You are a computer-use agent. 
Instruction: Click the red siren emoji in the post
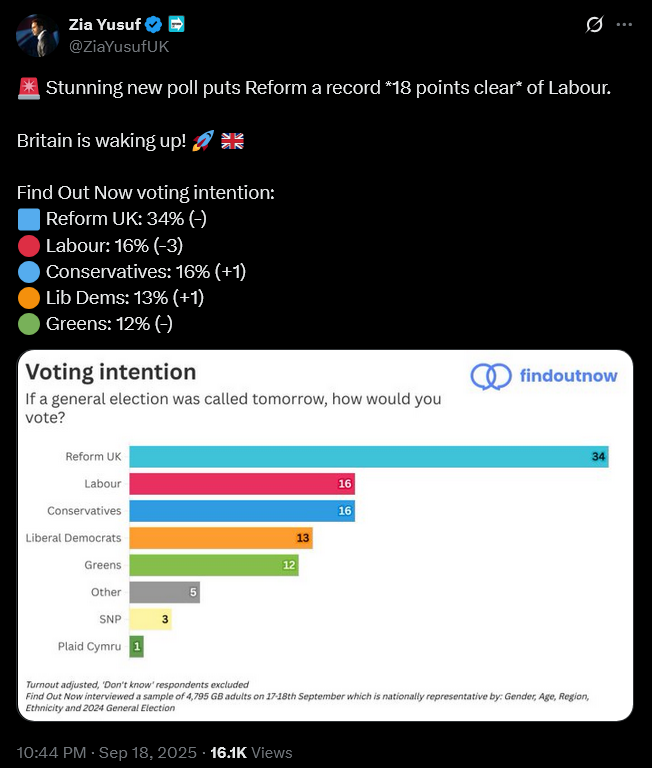tap(28, 89)
